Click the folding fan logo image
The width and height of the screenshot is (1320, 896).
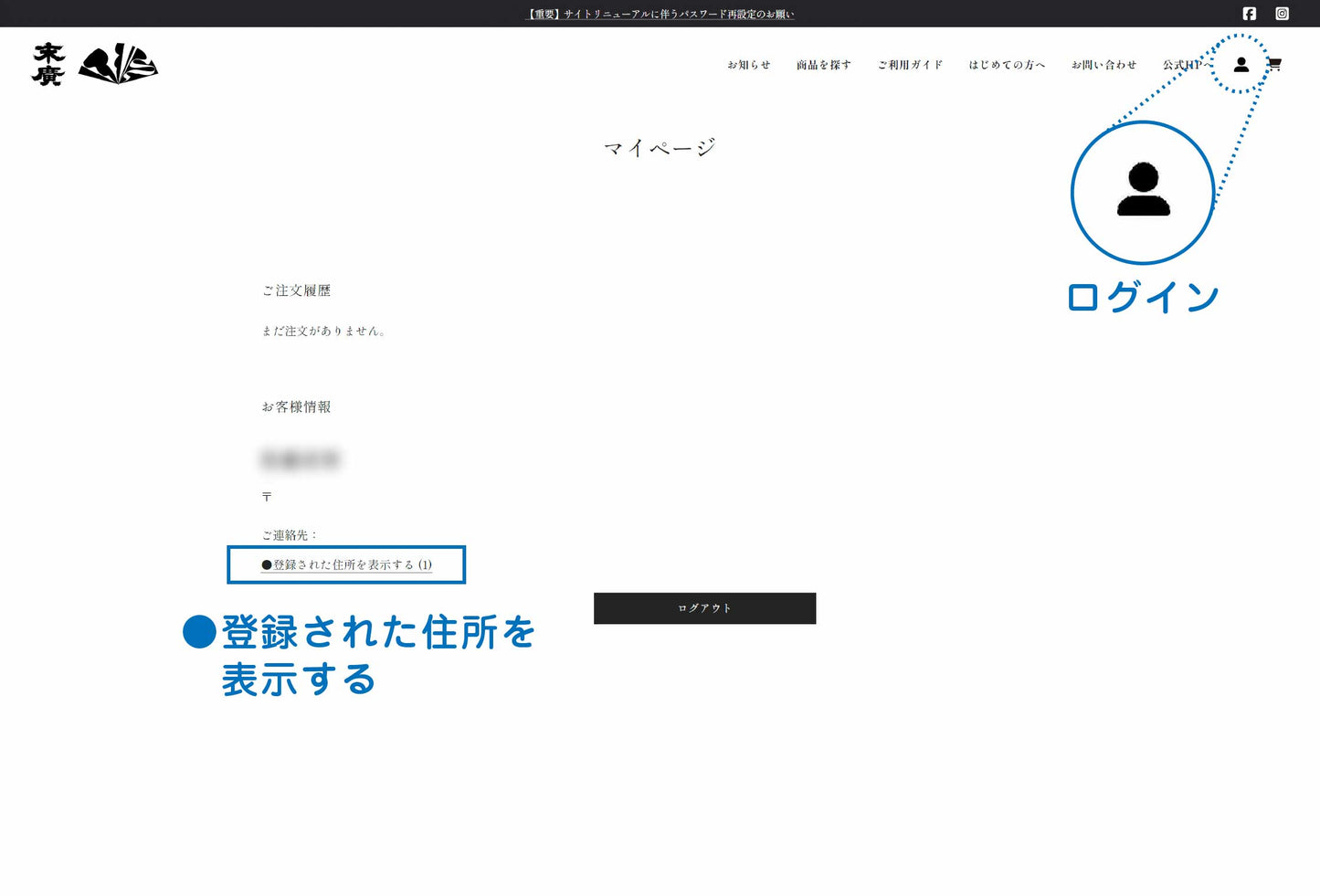pos(118,64)
